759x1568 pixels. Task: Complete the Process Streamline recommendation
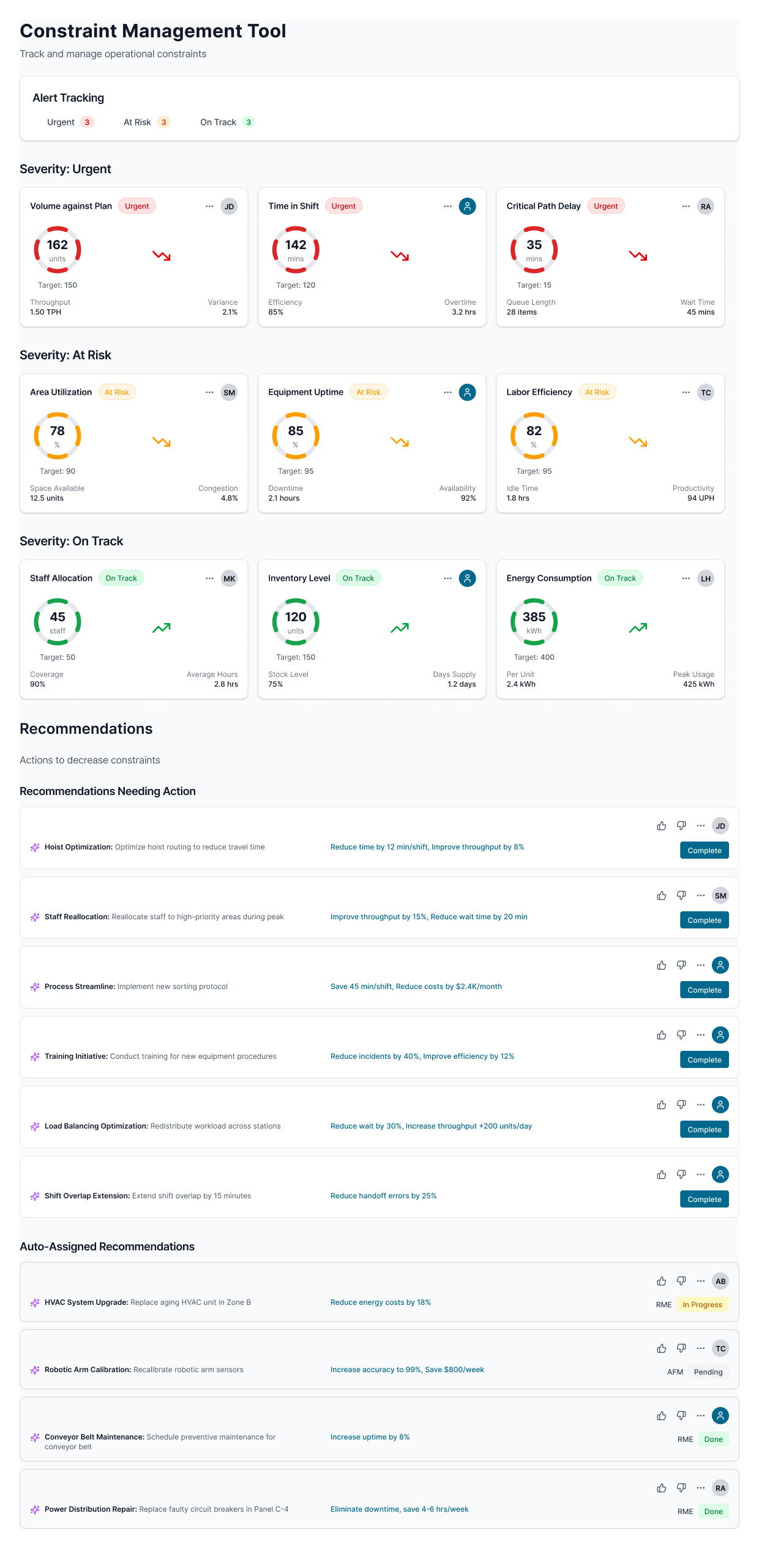click(x=705, y=990)
